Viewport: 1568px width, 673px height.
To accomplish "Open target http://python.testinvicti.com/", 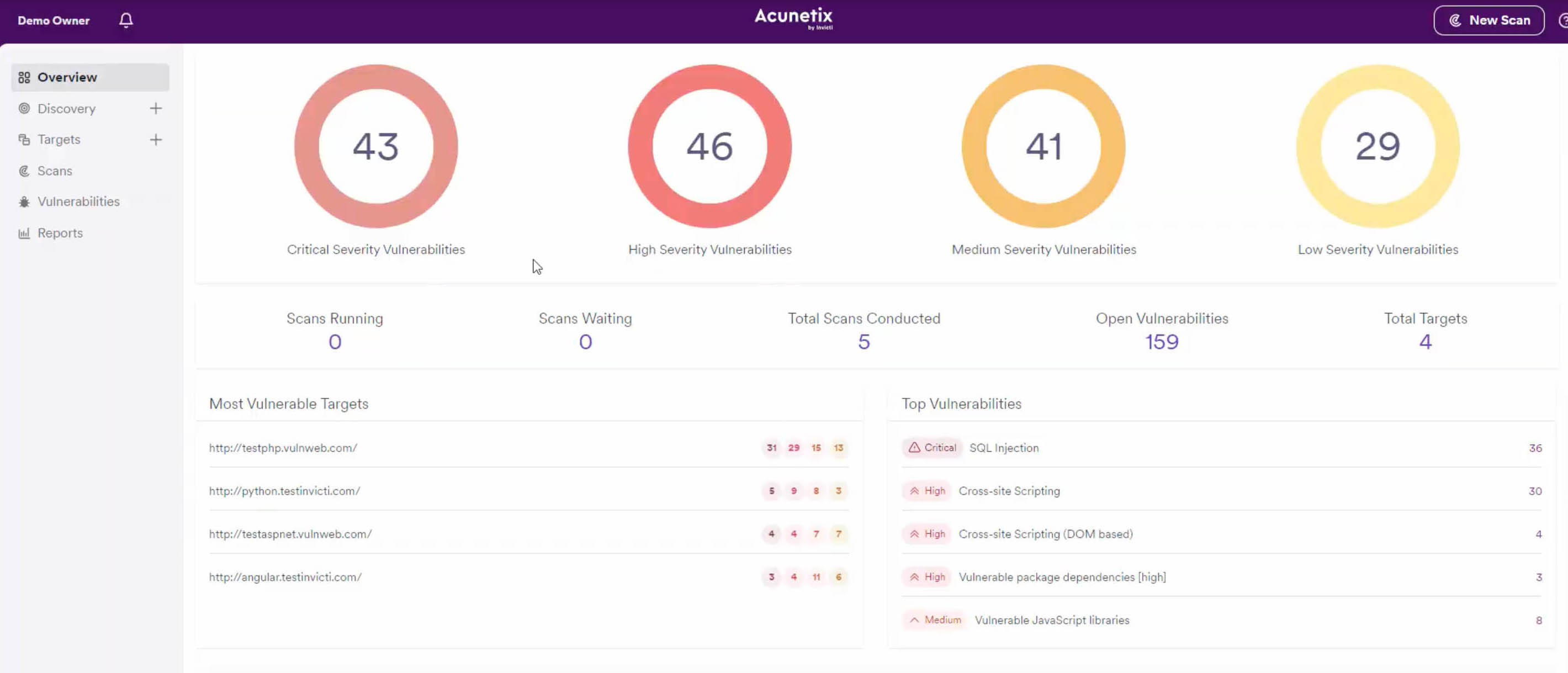I will pos(284,491).
